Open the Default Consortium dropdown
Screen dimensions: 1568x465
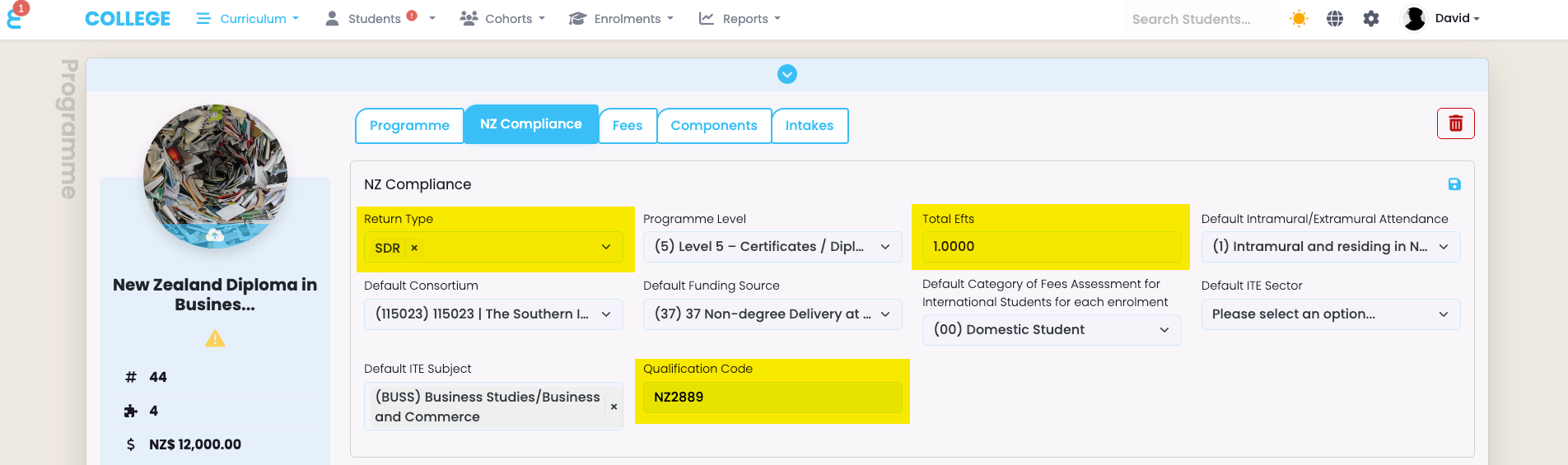click(493, 314)
